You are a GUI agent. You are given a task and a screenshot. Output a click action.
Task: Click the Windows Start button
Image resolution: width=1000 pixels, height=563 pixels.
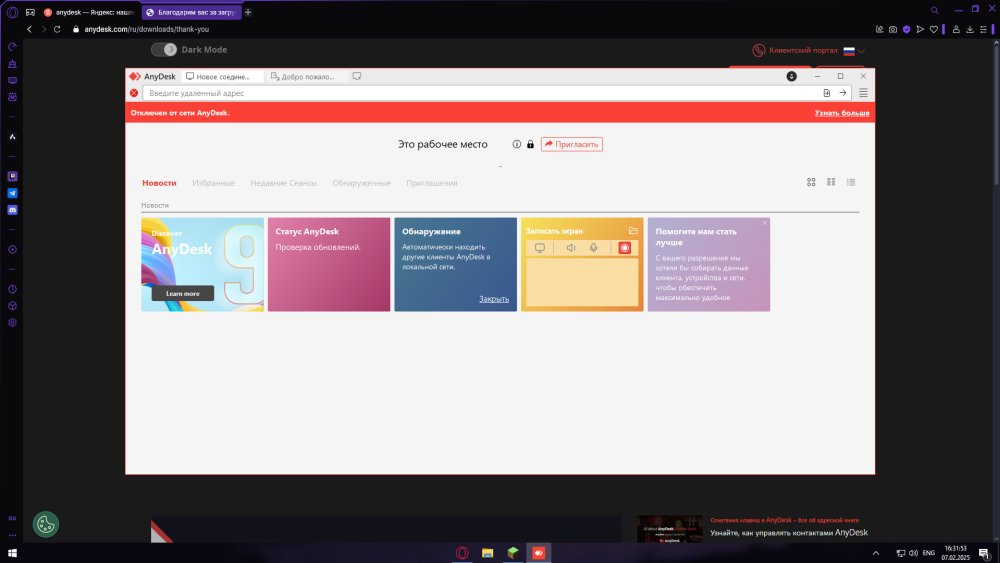pyautogui.click(x=12, y=553)
